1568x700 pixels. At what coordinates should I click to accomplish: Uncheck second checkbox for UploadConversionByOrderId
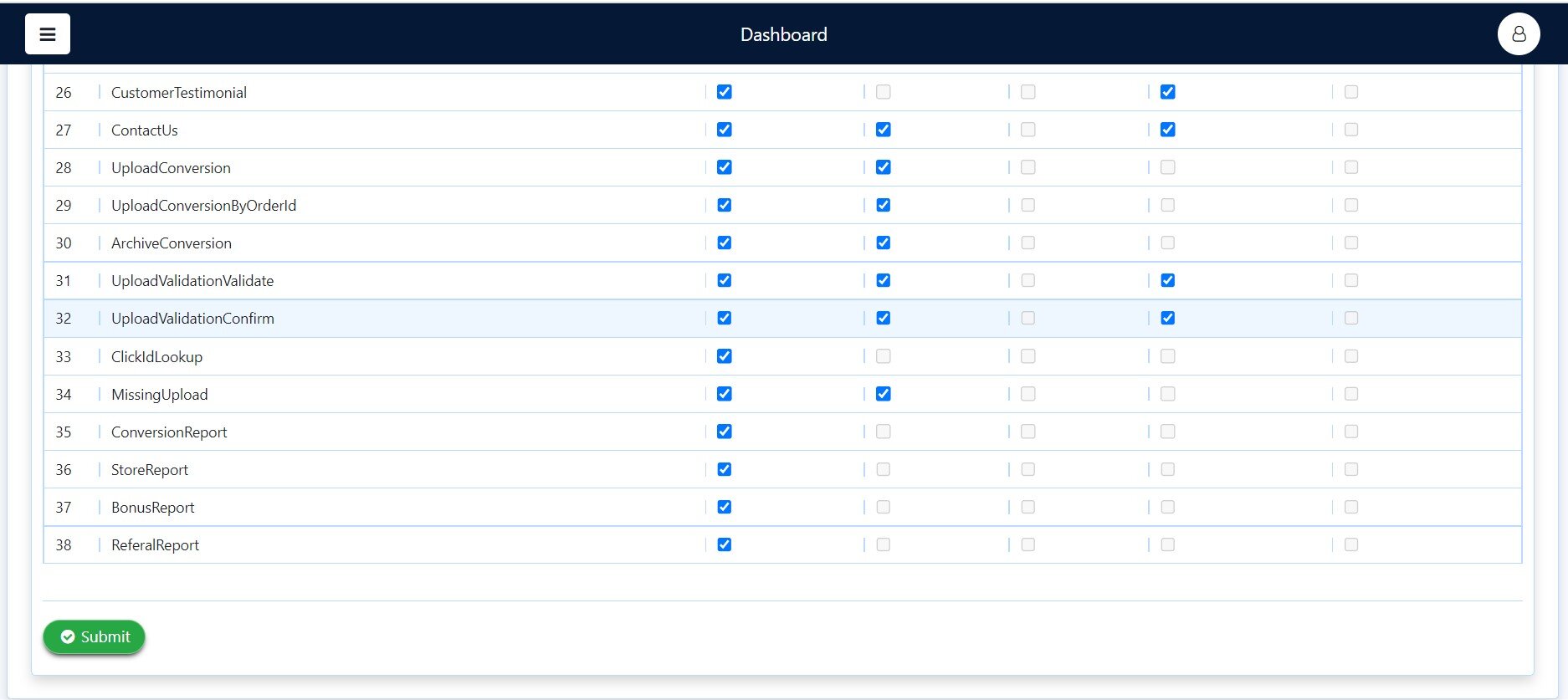click(x=884, y=205)
